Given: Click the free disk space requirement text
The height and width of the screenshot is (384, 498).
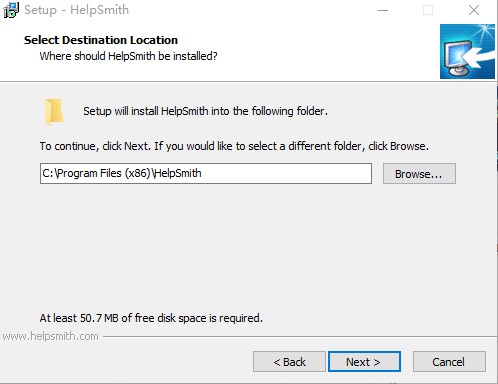Looking at the screenshot, I should (151, 318).
